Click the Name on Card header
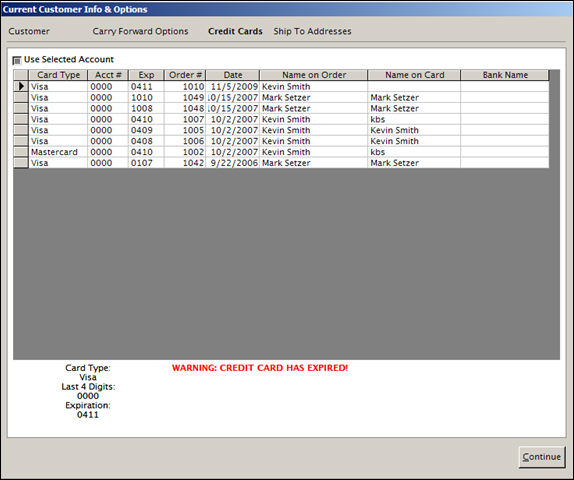Screen dimensions: 574x480 coord(414,75)
